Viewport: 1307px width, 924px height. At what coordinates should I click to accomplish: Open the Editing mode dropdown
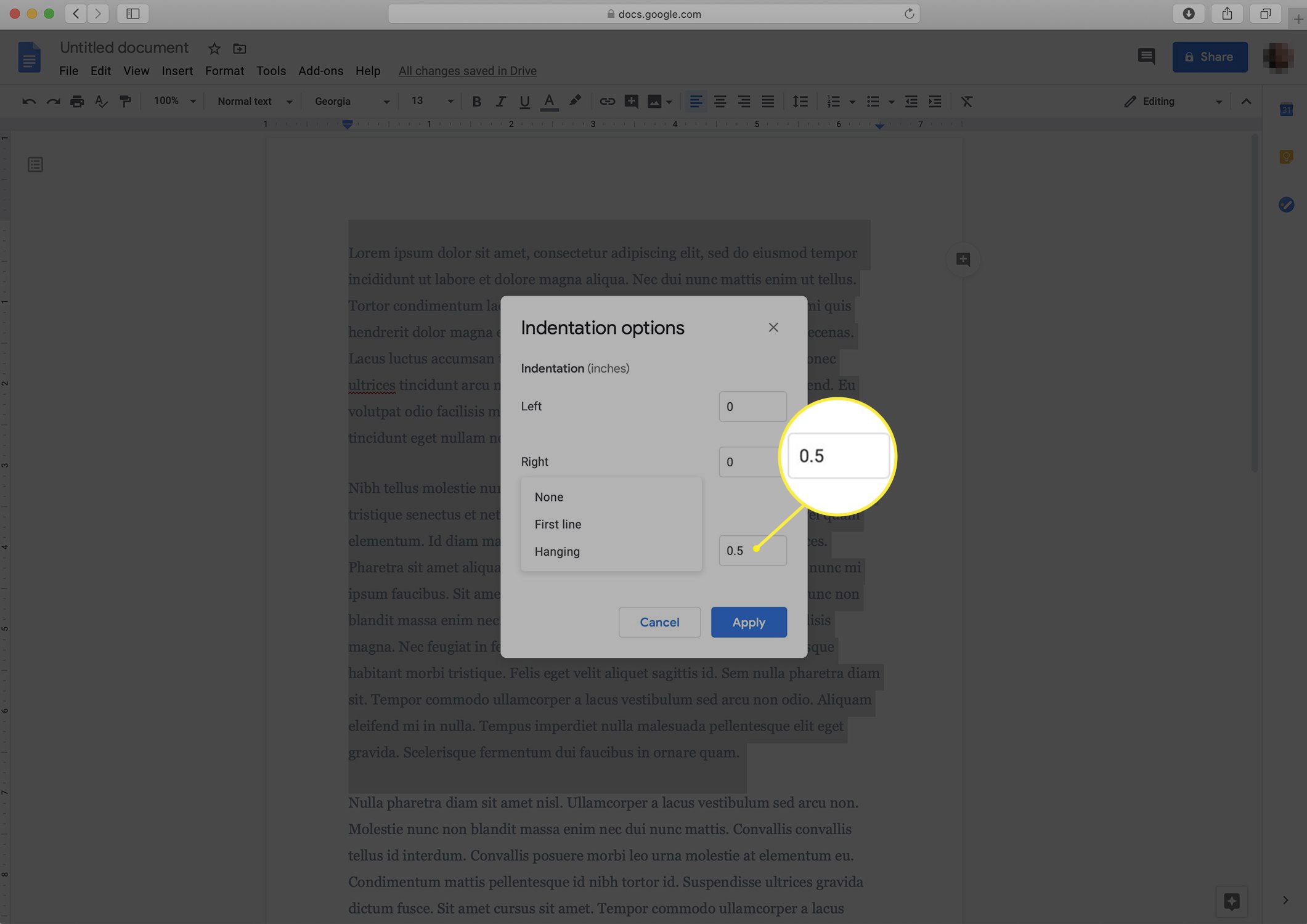(1173, 102)
